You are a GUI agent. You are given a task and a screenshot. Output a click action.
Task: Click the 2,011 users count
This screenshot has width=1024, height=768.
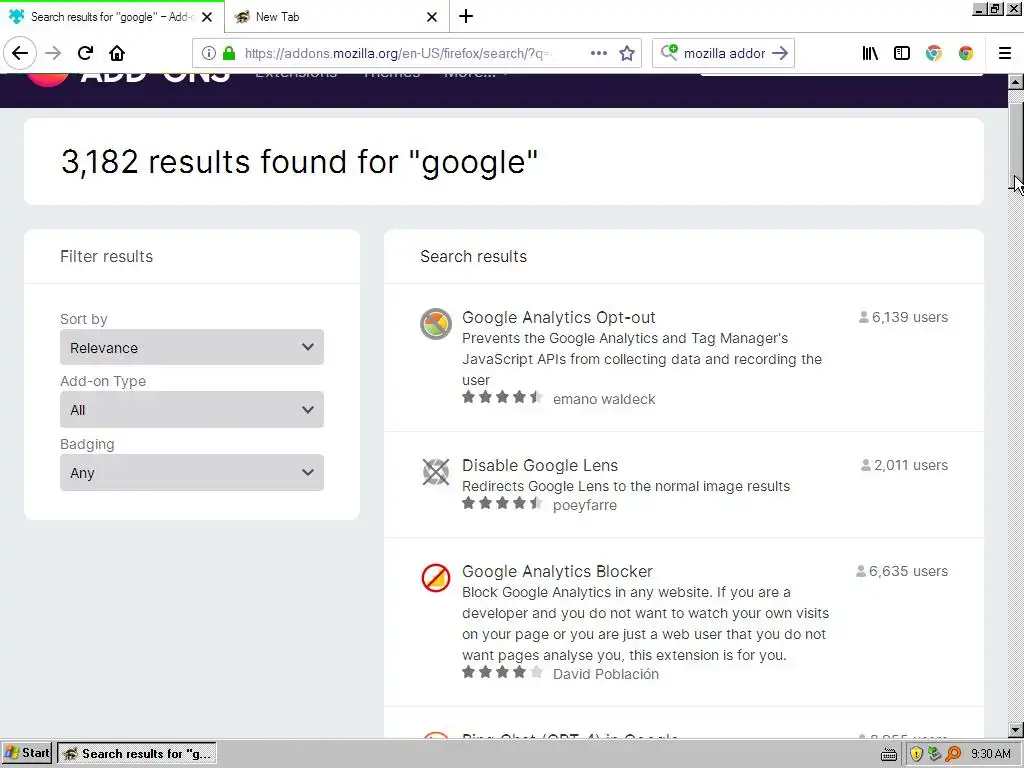904,466
